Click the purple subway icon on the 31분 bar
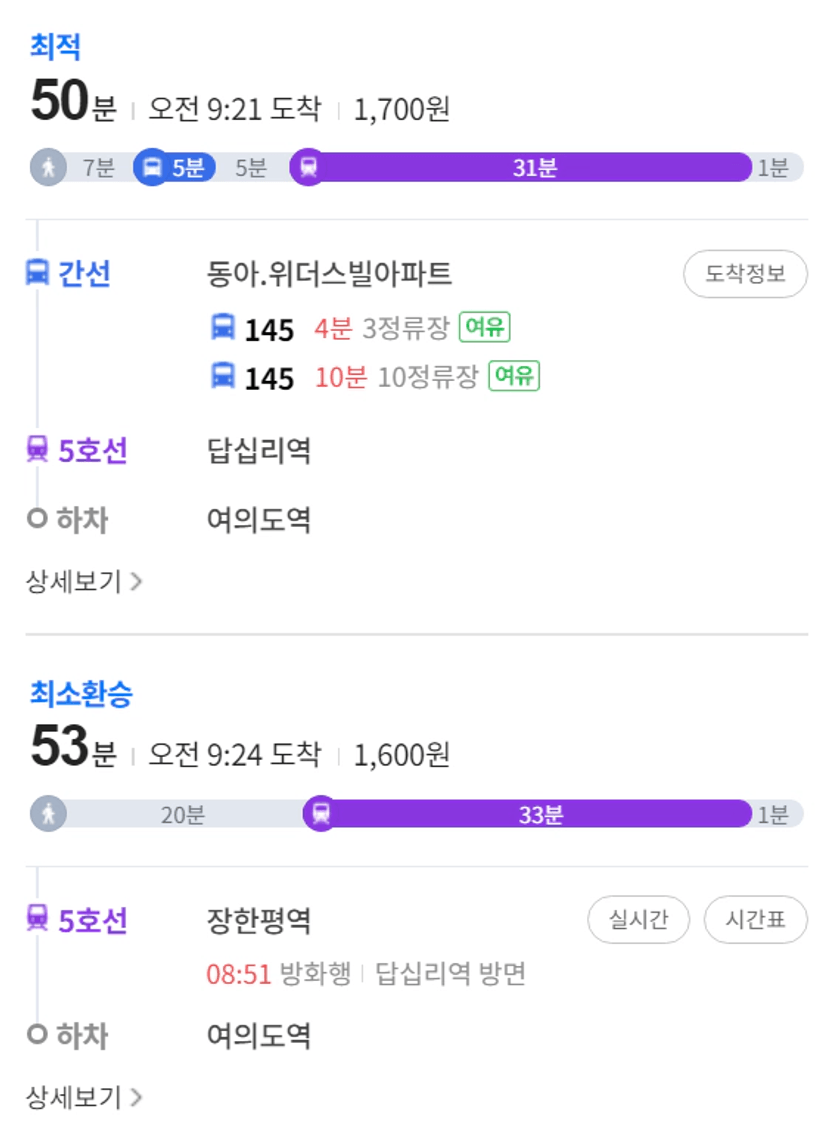The image size is (827, 1131). click(309, 167)
